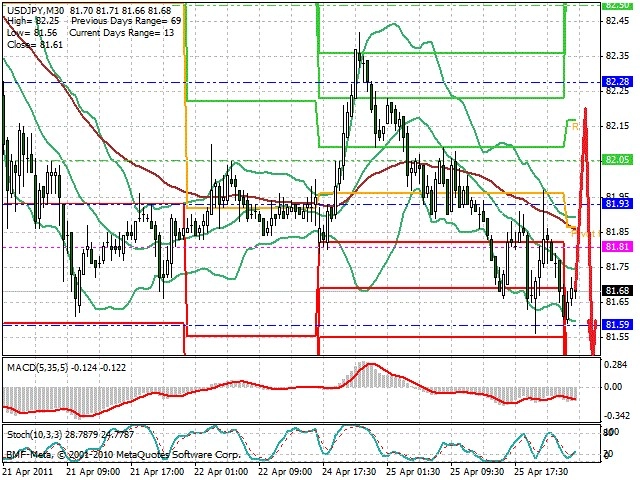
Task: Click the 24 Apr 17:30 time axis label
Action: coord(350,472)
